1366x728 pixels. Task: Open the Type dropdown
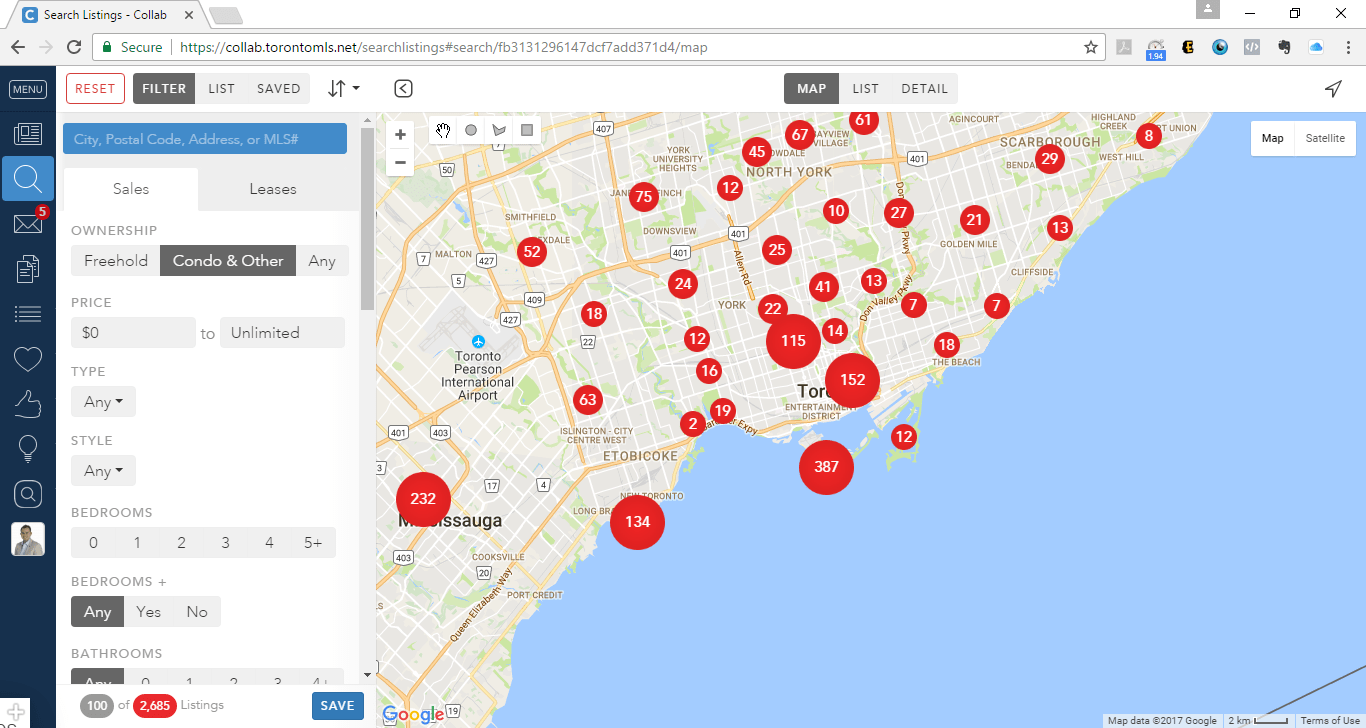pyautogui.click(x=103, y=402)
